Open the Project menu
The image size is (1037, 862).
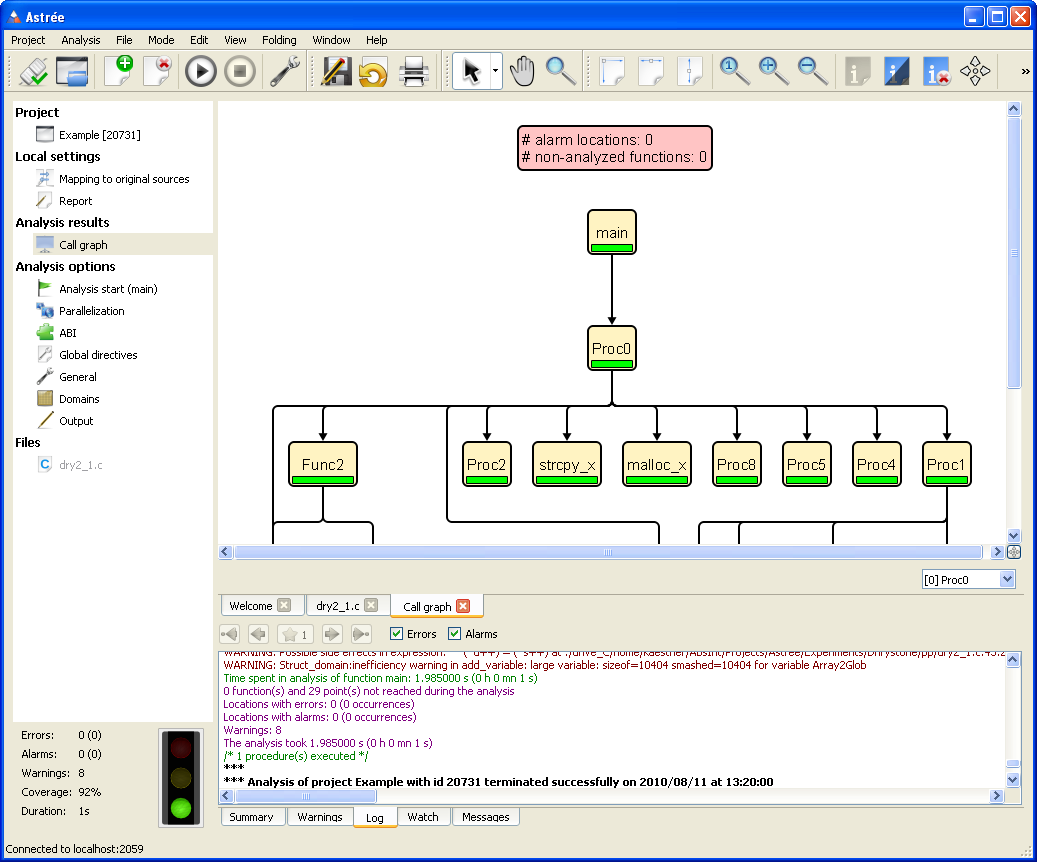pos(28,40)
